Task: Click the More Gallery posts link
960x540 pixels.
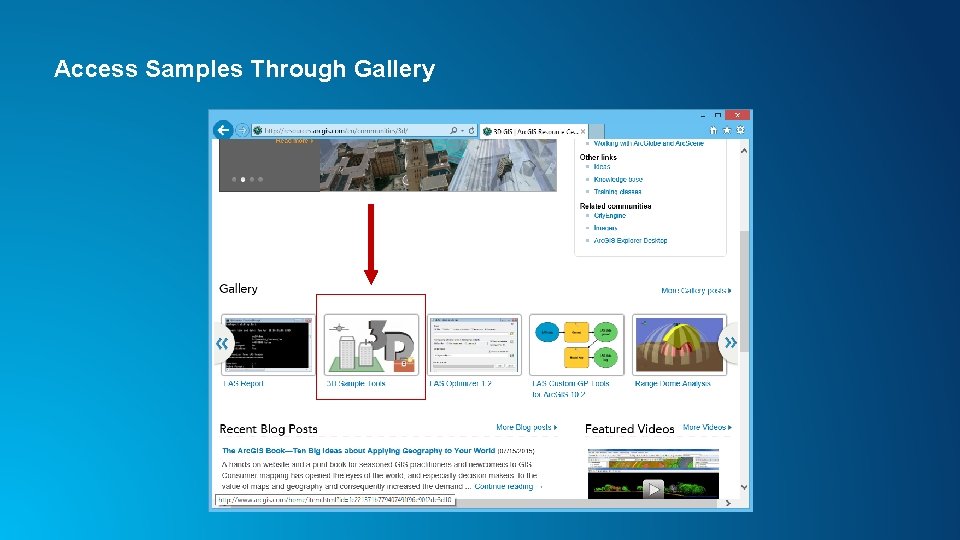Action: click(x=696, y=290)
